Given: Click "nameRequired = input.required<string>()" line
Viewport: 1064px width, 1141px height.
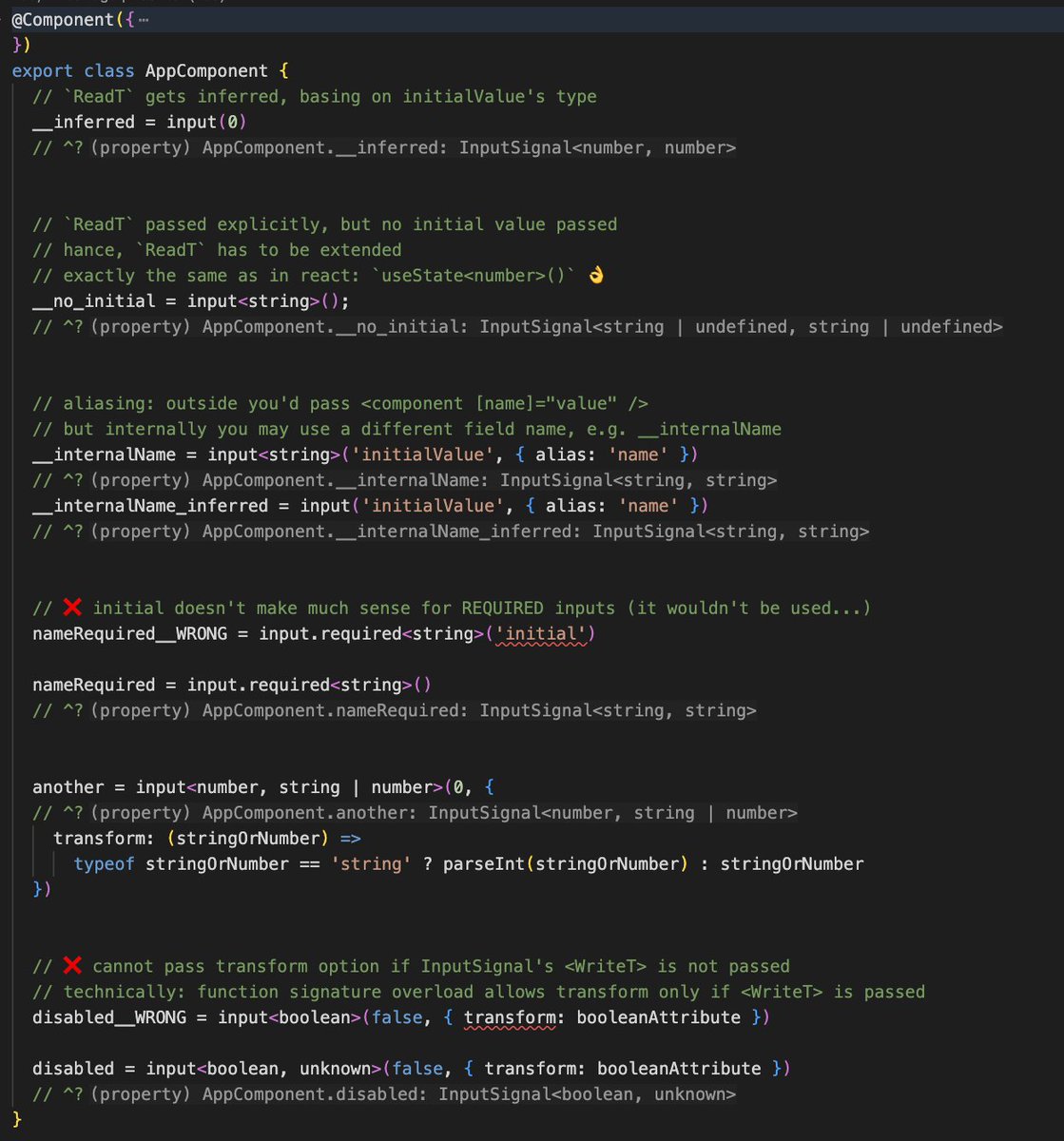Looking at the screenshot, I should point(232,686).
